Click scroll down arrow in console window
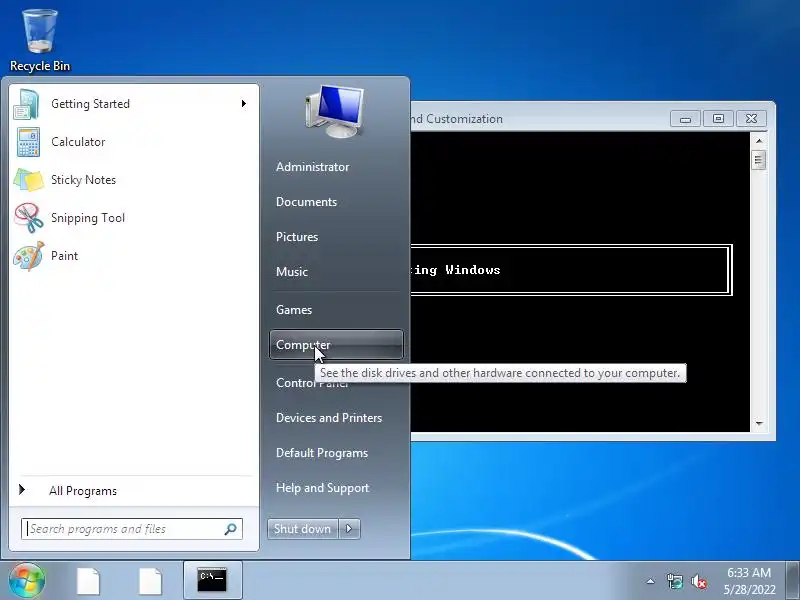Image resolution: width=800 pixels, height=600 pixels. coord(759,423)
